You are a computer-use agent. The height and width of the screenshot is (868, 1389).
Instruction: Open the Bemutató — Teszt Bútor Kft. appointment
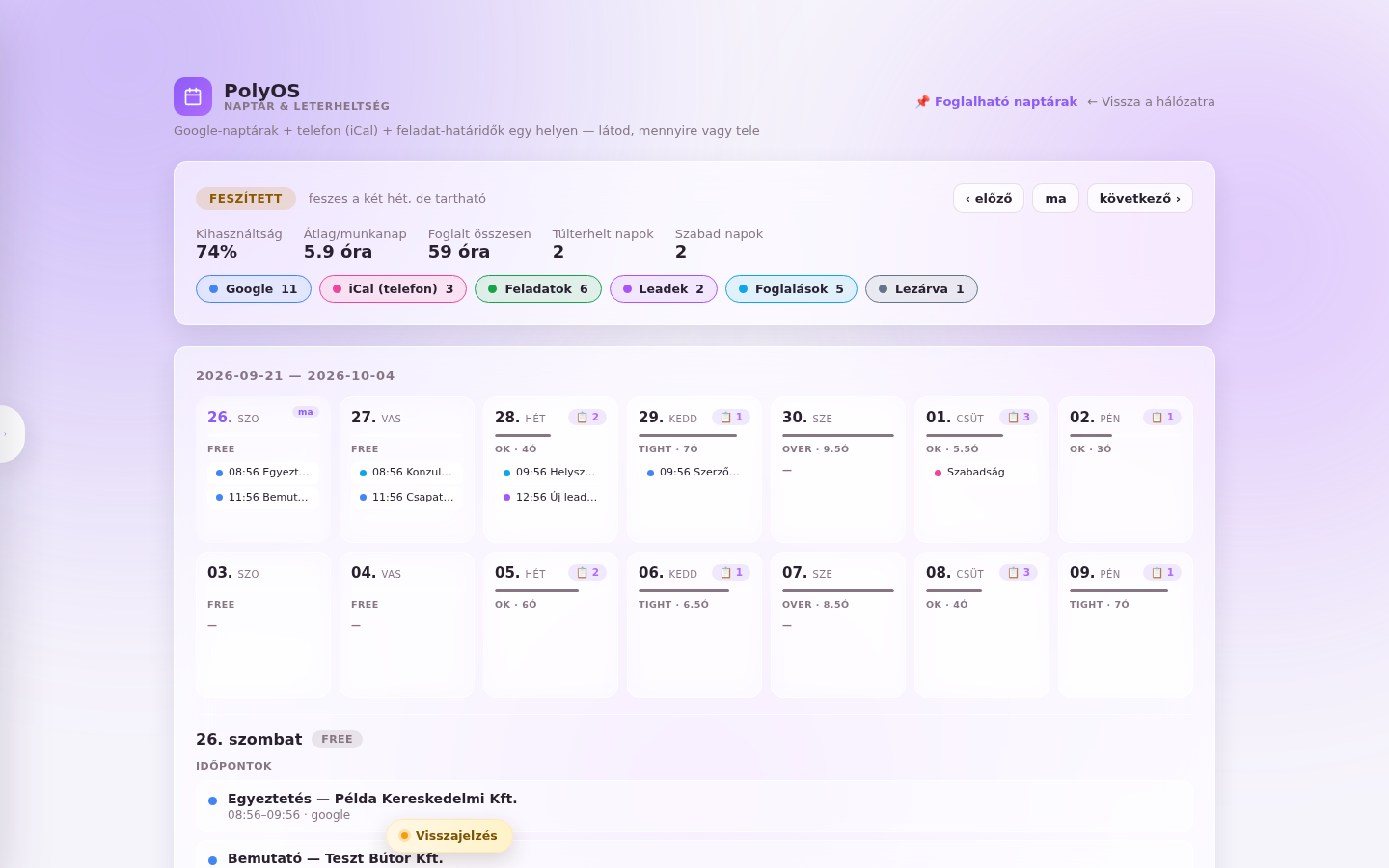(x=694, y=856)
